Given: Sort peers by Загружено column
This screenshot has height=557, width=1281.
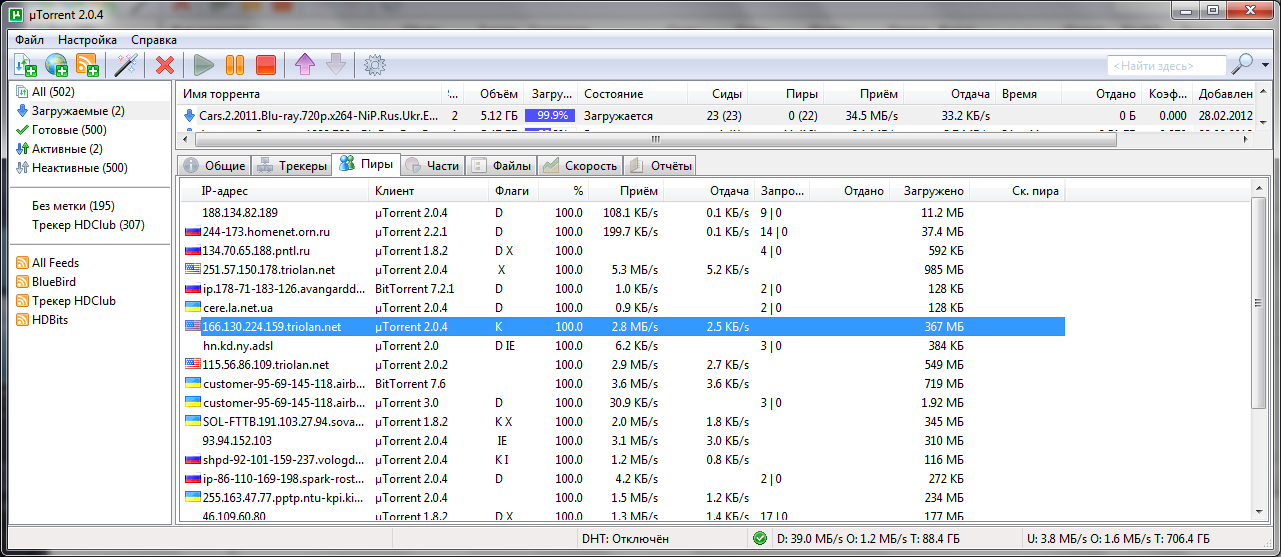Looking at the screenshot, I should click(x=929, y=191).
